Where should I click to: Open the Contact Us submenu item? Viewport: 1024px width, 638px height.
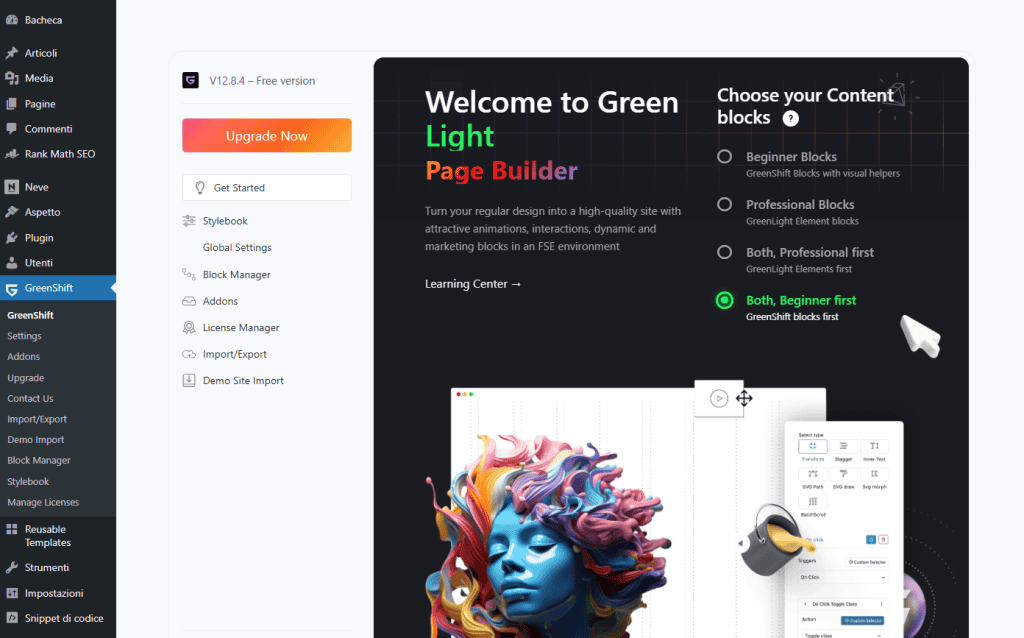click(x=30, y=398)
